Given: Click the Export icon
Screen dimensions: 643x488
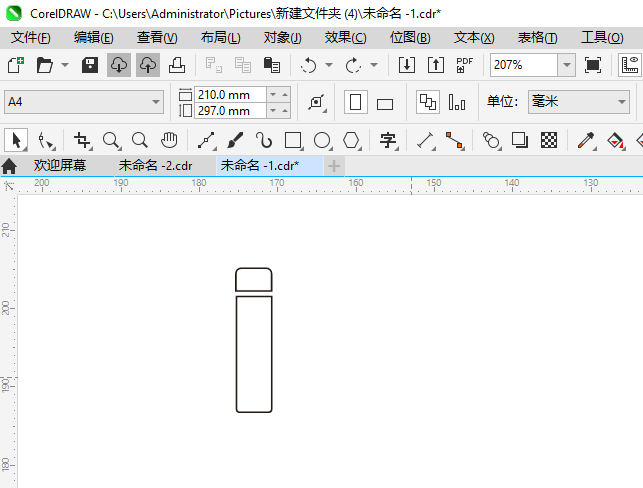Looking at the screenshot, I should click(x=436, y=65).
